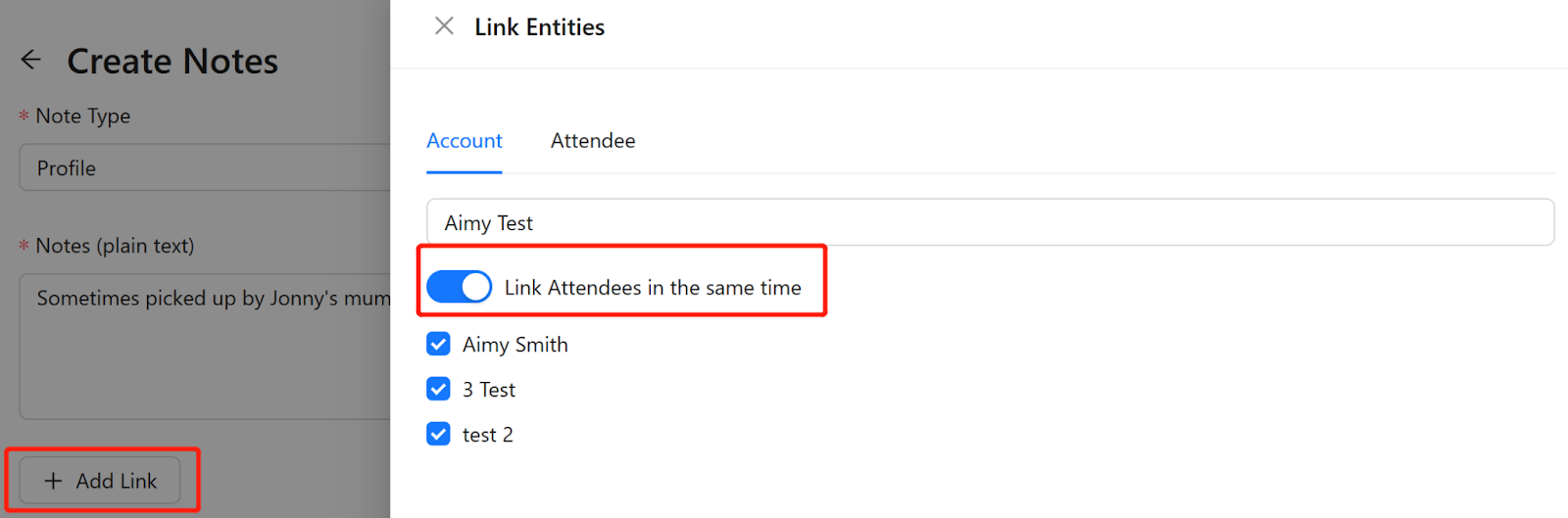The image size is (1568, 518).
Task: Click the Create Notes page heading
Action: 172,62
